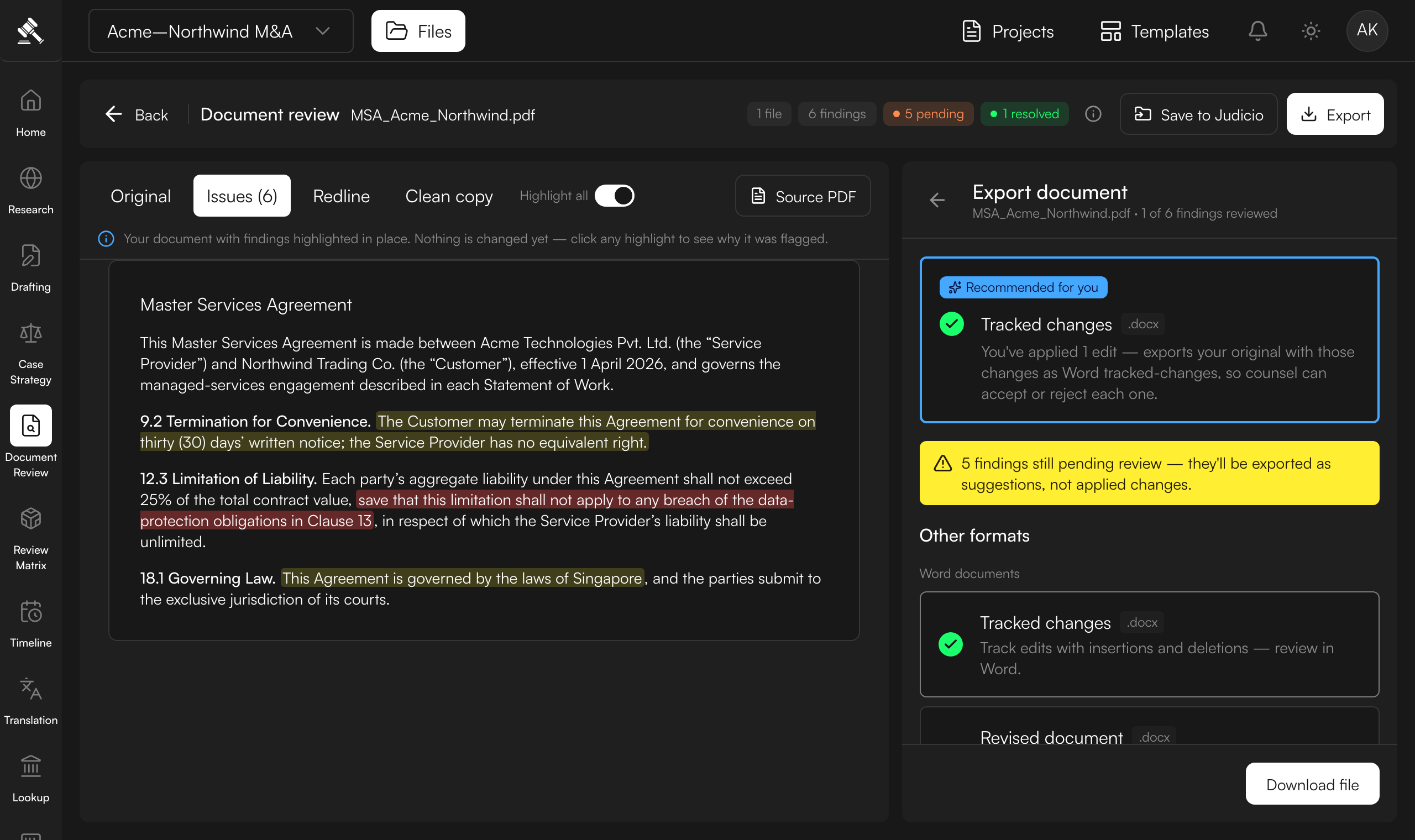
Task: Click the back arrow in Export document panel
Action: [x=937, y=200]
